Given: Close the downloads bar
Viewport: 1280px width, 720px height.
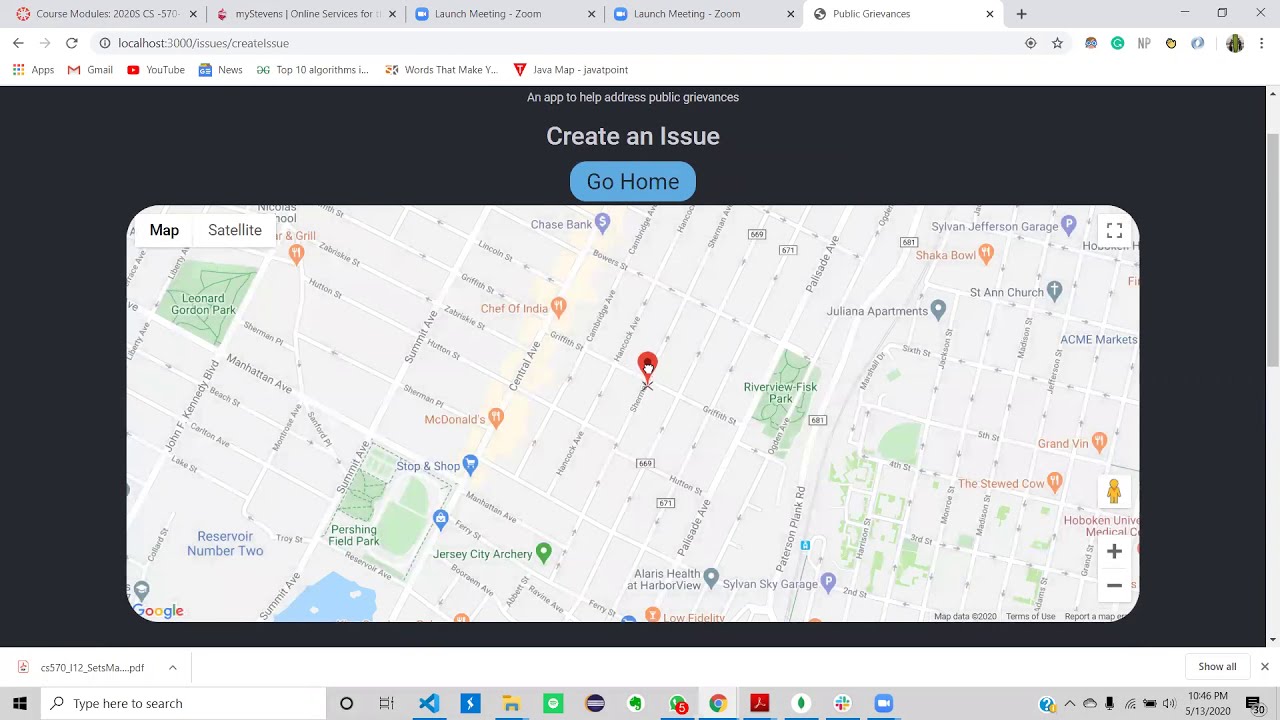Looking at the screenshot, I should (1264, 667).
